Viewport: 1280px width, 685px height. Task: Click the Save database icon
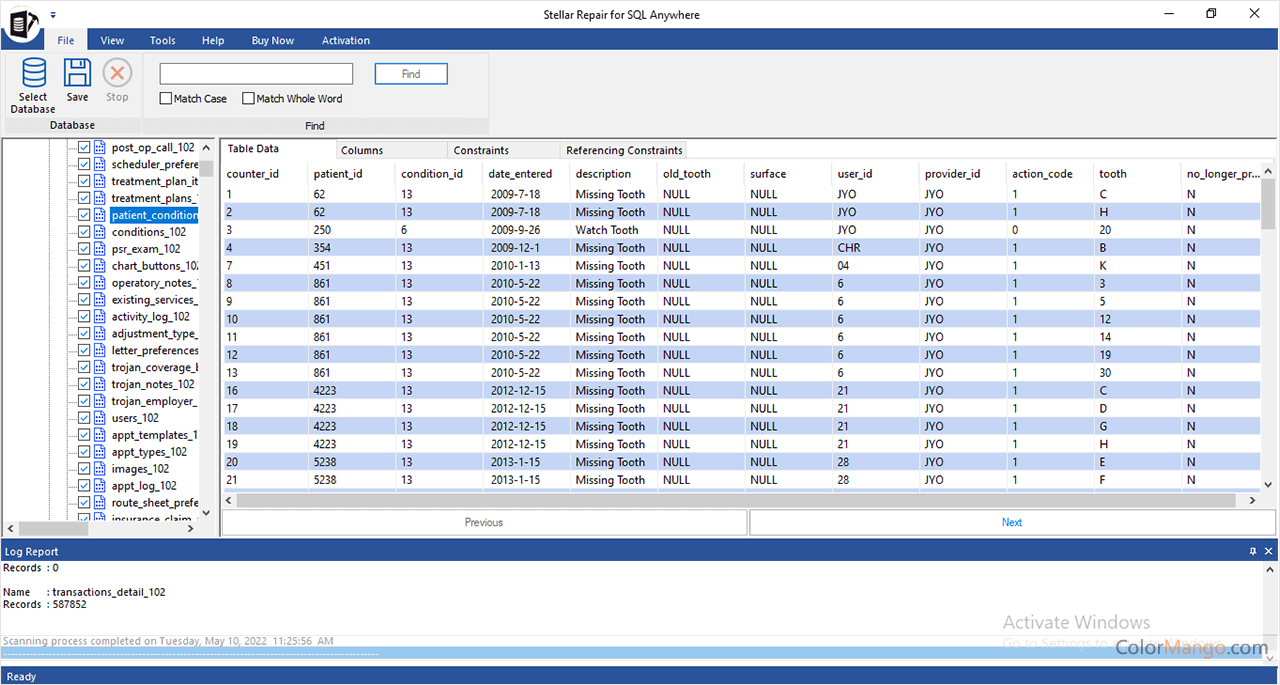coord(77,80)
